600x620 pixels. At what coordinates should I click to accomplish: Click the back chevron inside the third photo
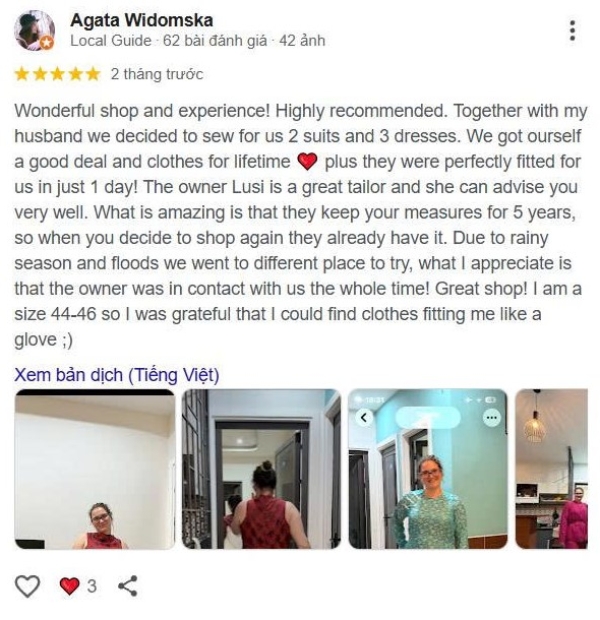[364, 418]
